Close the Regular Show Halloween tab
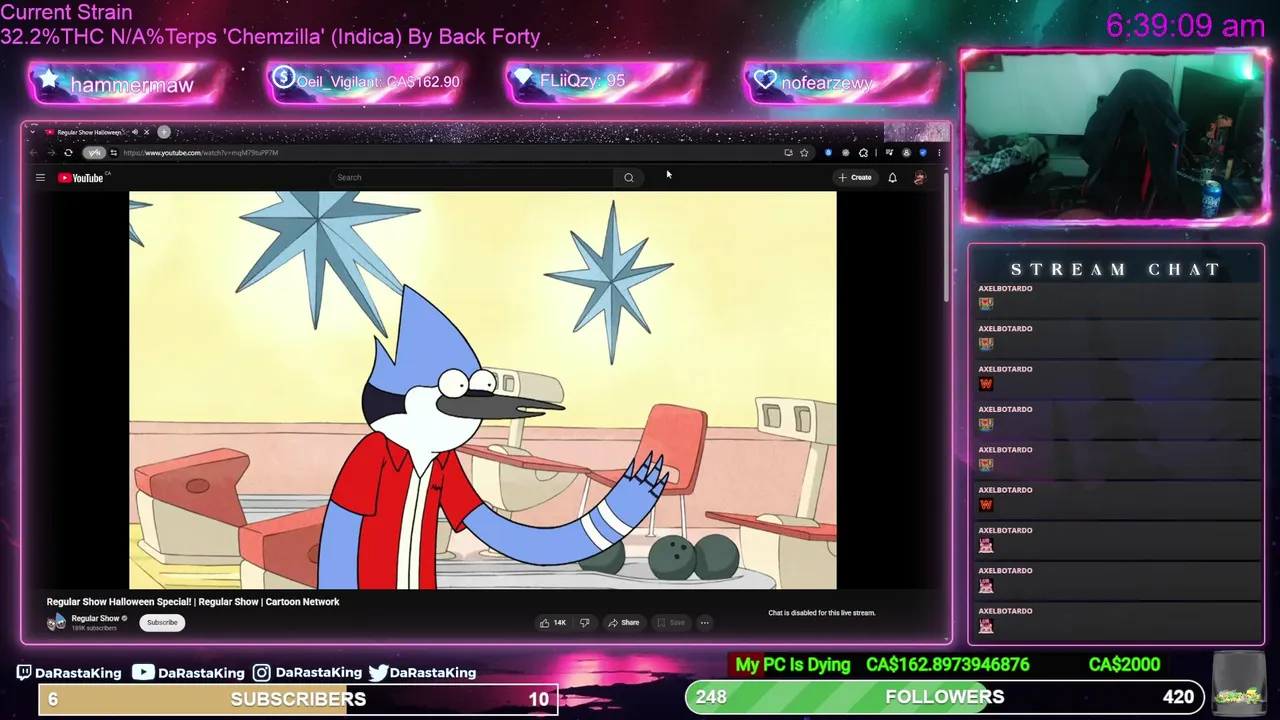Image resolution: width=1280 pixels, height=720 pixels. [x=147, y=132]
